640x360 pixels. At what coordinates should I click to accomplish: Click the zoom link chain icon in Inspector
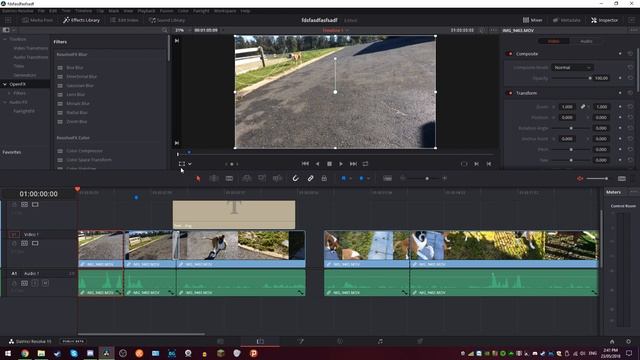pos(583,107)
